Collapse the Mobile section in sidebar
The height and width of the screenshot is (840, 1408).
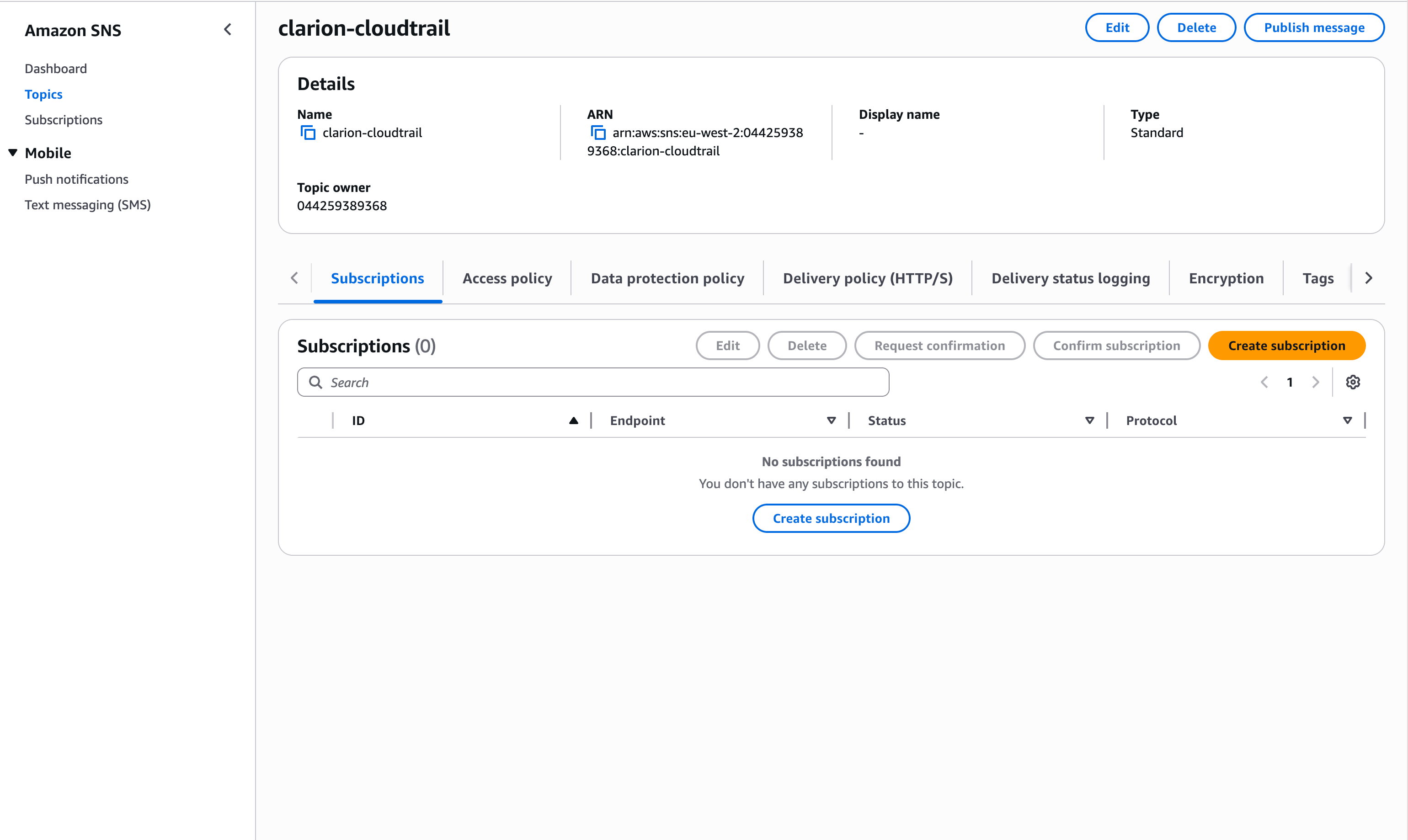[13, 153]
